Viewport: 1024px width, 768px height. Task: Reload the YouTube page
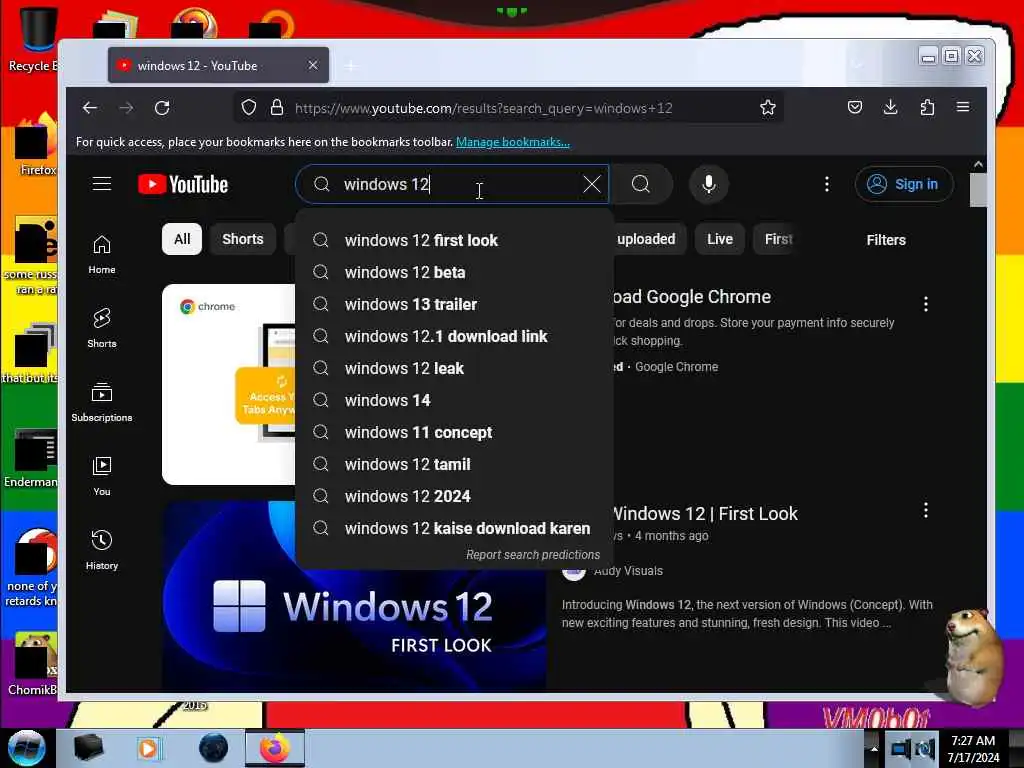click(x=162, y=108)
